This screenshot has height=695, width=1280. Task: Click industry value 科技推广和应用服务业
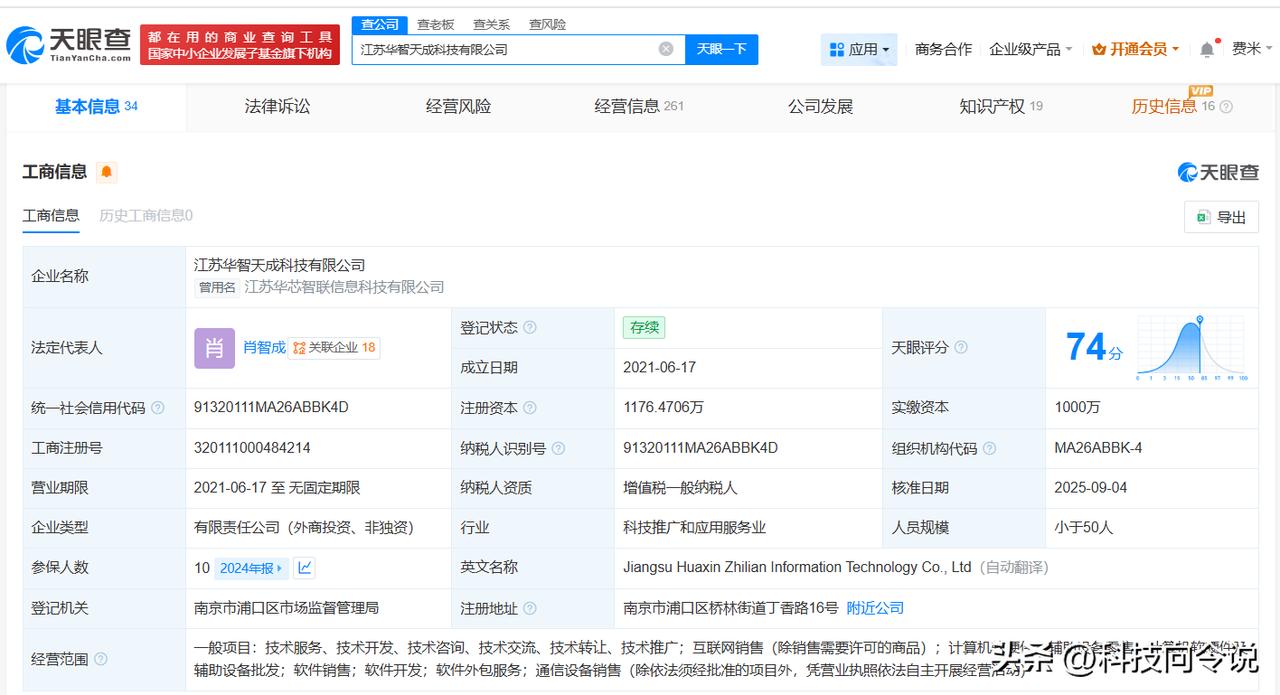click(x=694, y=527)
